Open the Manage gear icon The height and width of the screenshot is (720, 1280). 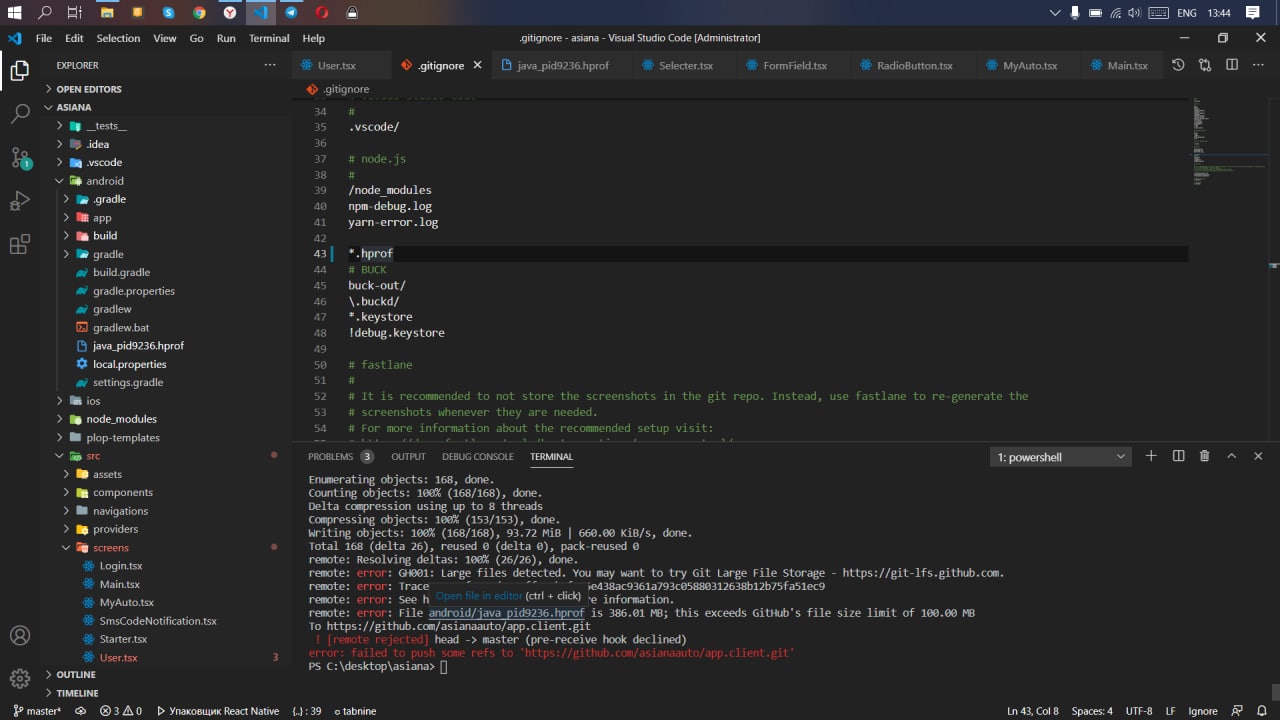(x=20, y=679)
